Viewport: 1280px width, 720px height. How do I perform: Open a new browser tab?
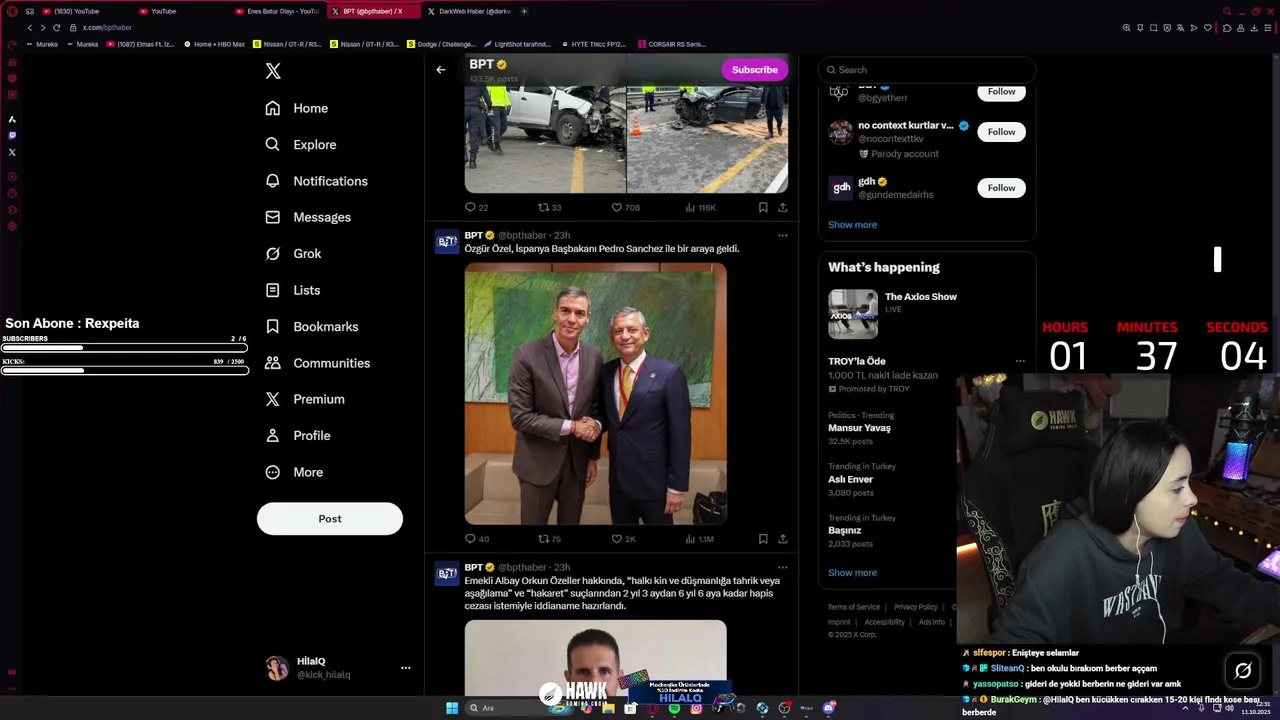click(524, 11)
